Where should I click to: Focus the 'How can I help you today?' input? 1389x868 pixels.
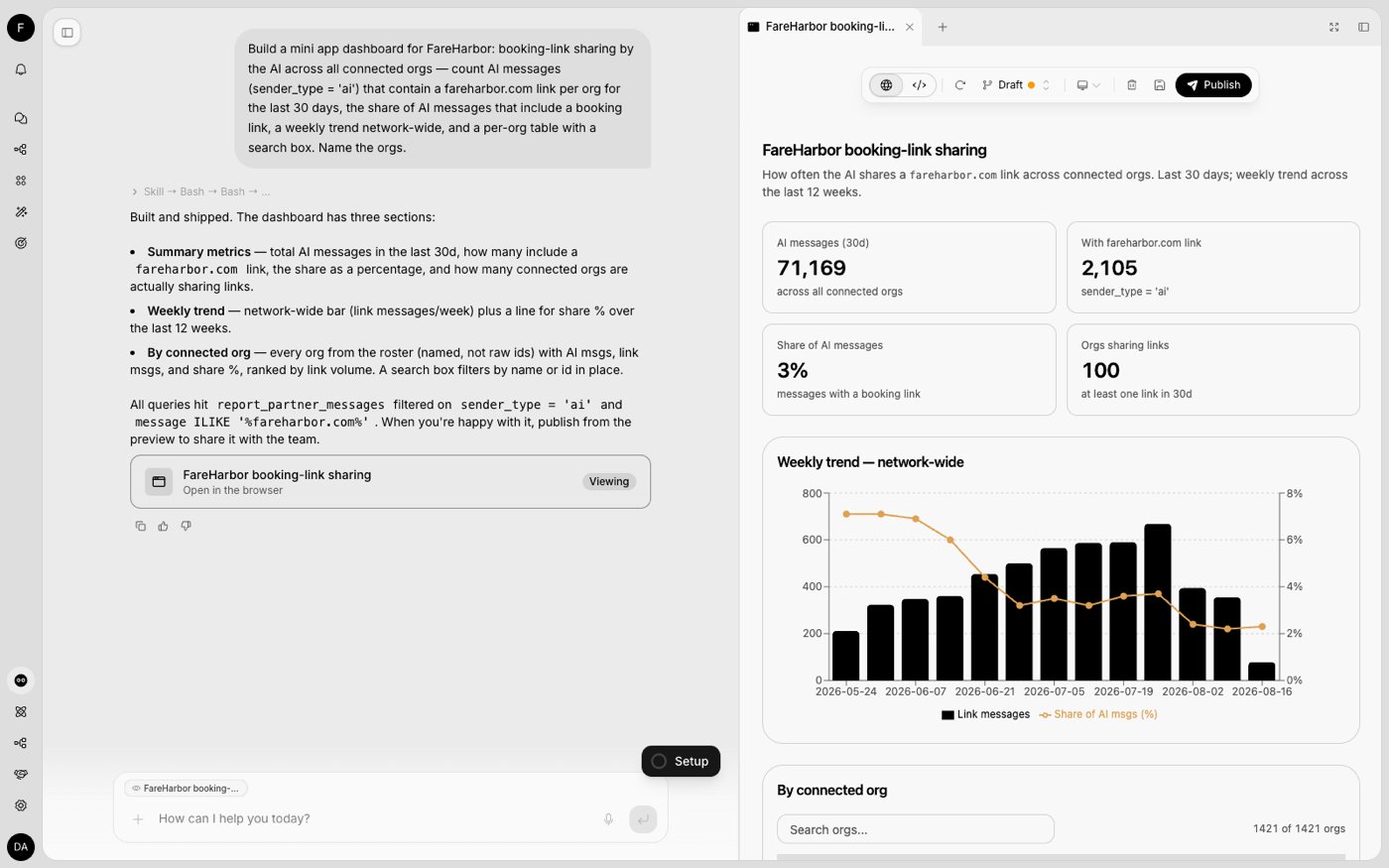click(372, 819)
